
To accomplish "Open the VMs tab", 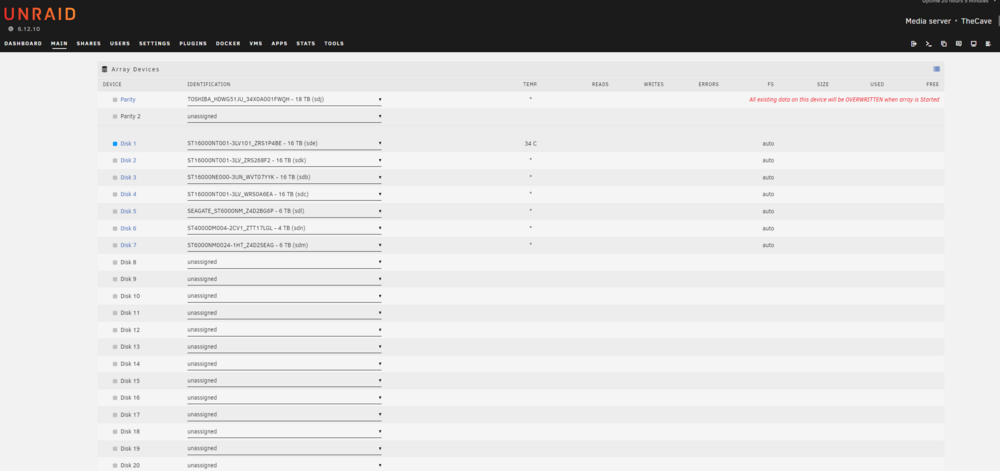I will click(x=256, y=43).
